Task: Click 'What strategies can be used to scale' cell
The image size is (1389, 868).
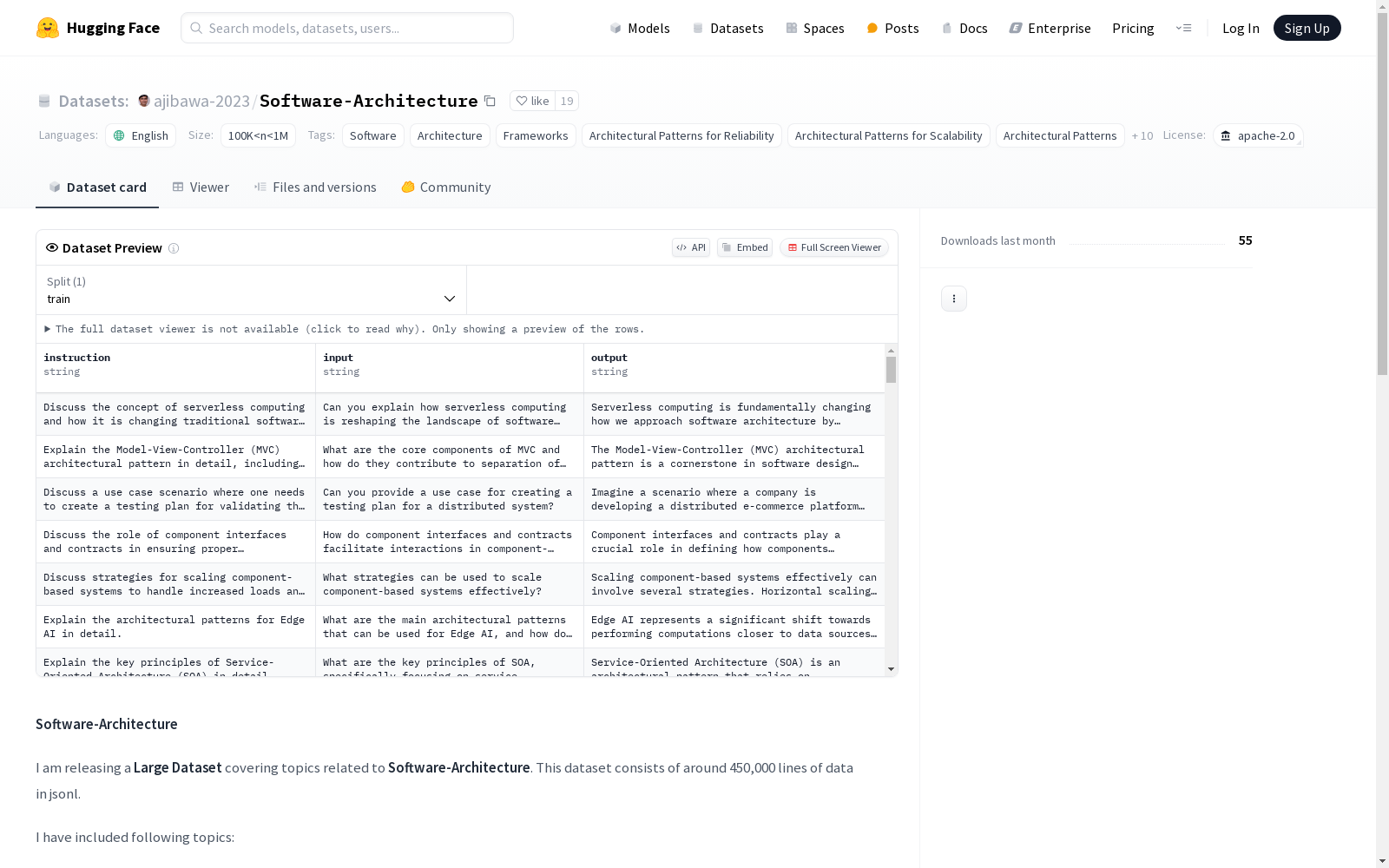Action: (450, 584)
